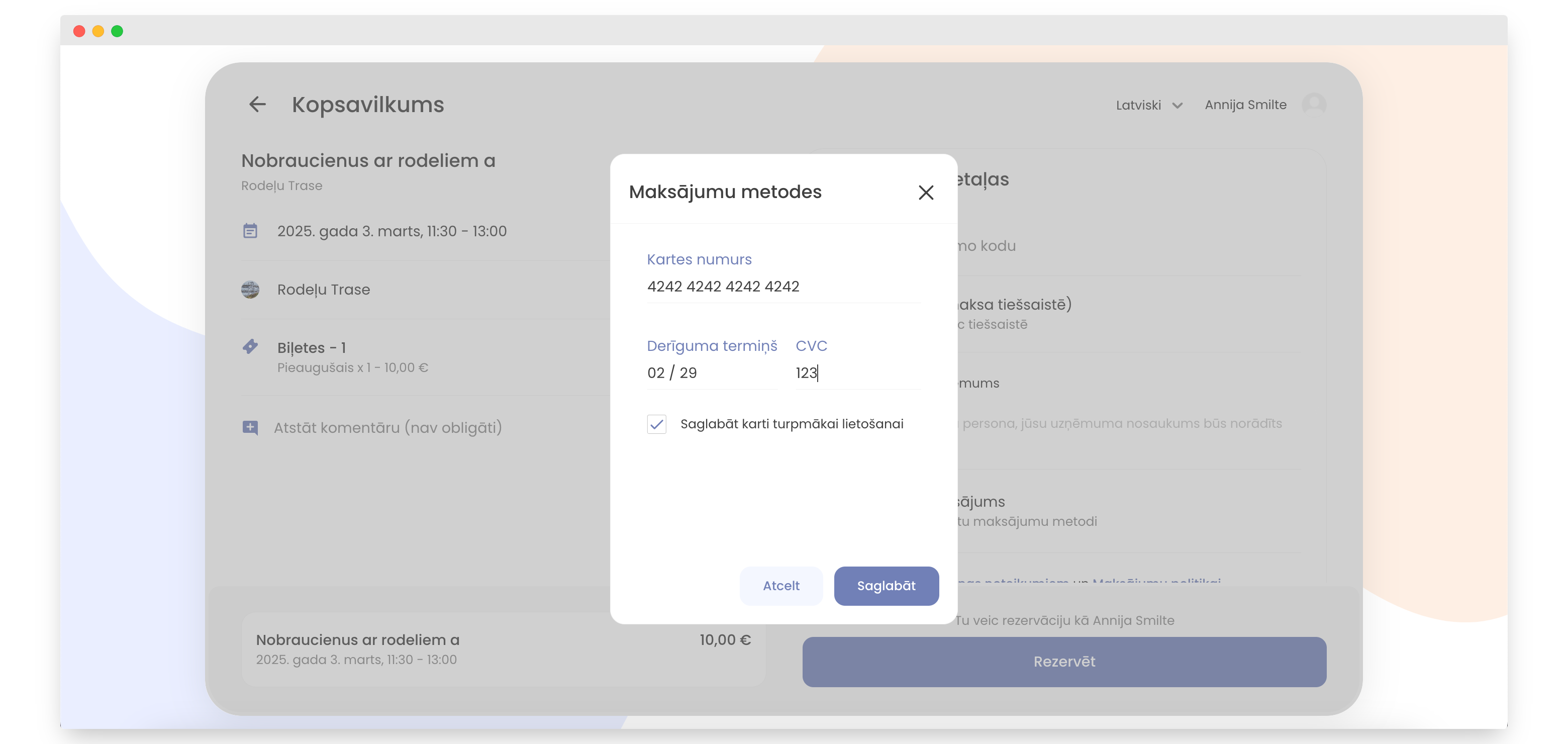Click the Rodeļu Trase venue thumbnail
This screenshot has height=744, width=1568.
pos(250,290)
